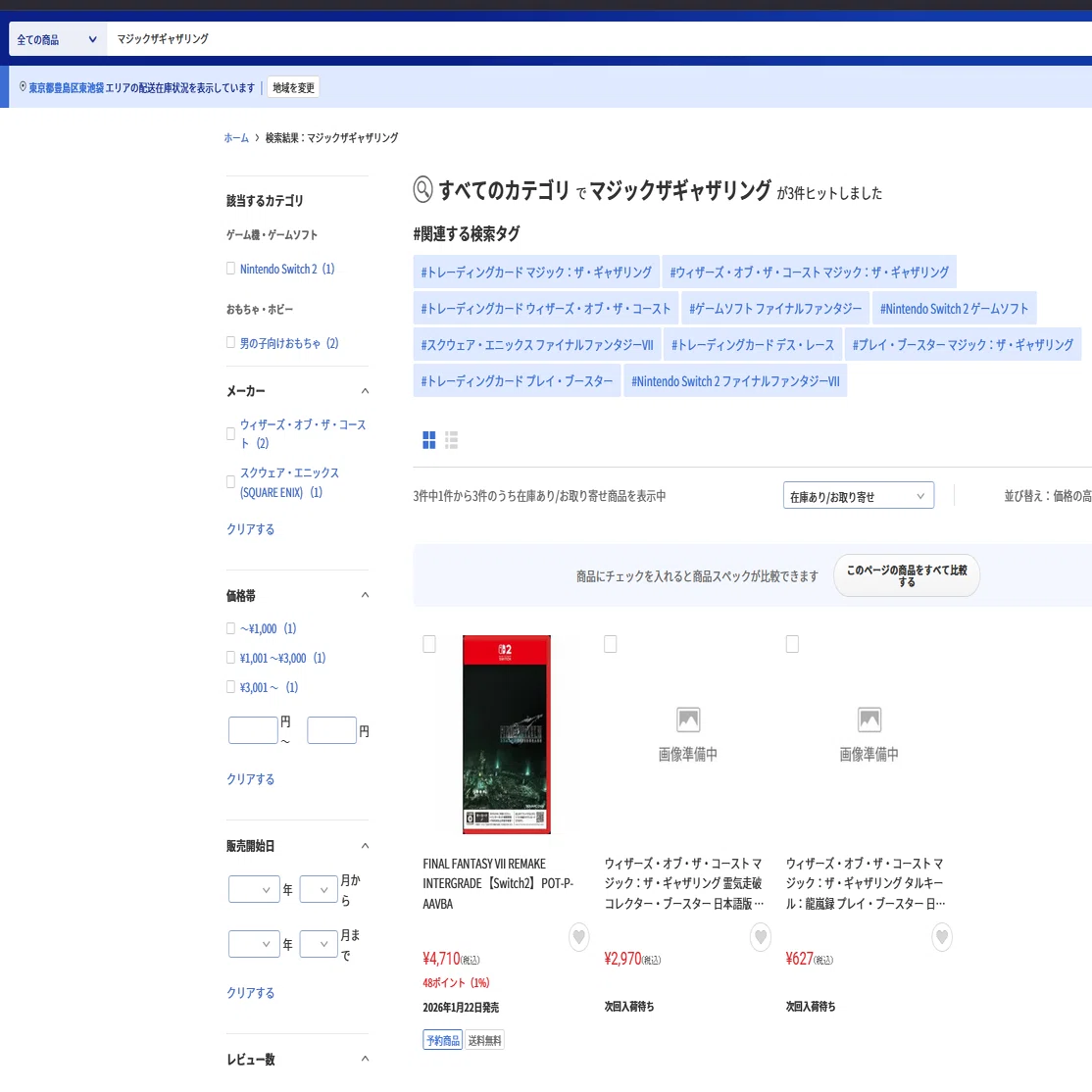This screenshot has height=1092, width=1092.
Task: Check the ウィザーズ・オブ・ザ・コースト maker filter
Action: (x=230, y=433)
